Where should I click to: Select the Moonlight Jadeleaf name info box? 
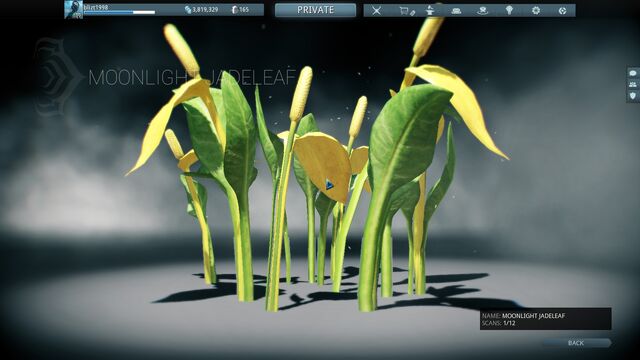545,319
